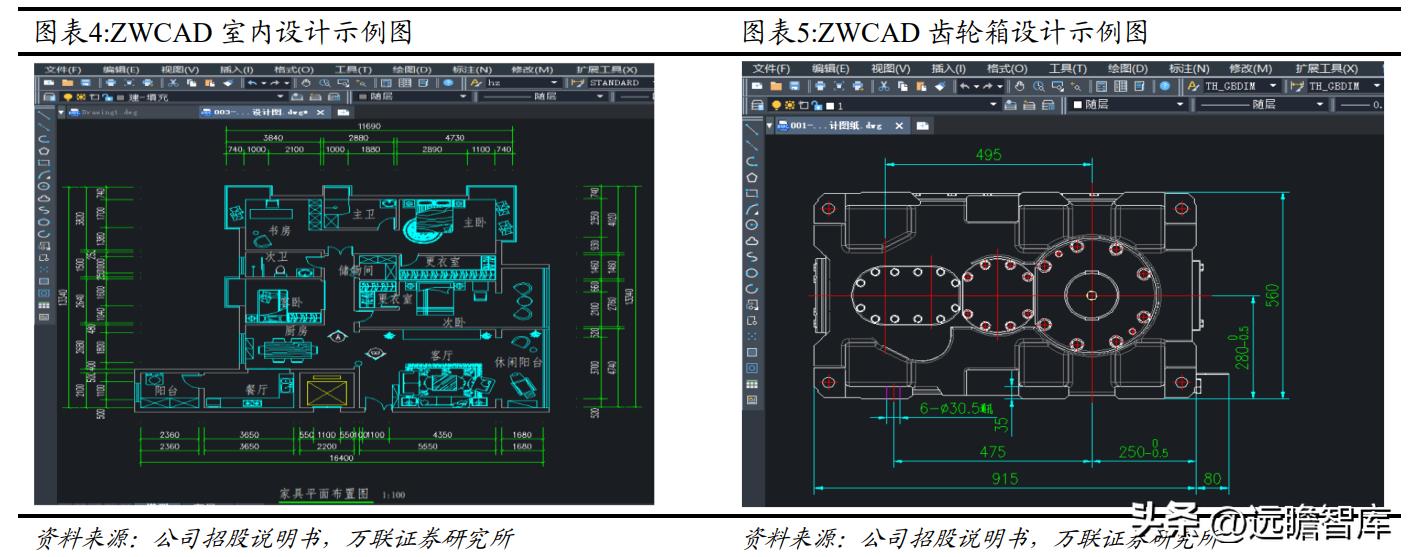Click layer color swatch in gearbox layer box
This screenshot has width=1408, height=557.
point(830,106)
